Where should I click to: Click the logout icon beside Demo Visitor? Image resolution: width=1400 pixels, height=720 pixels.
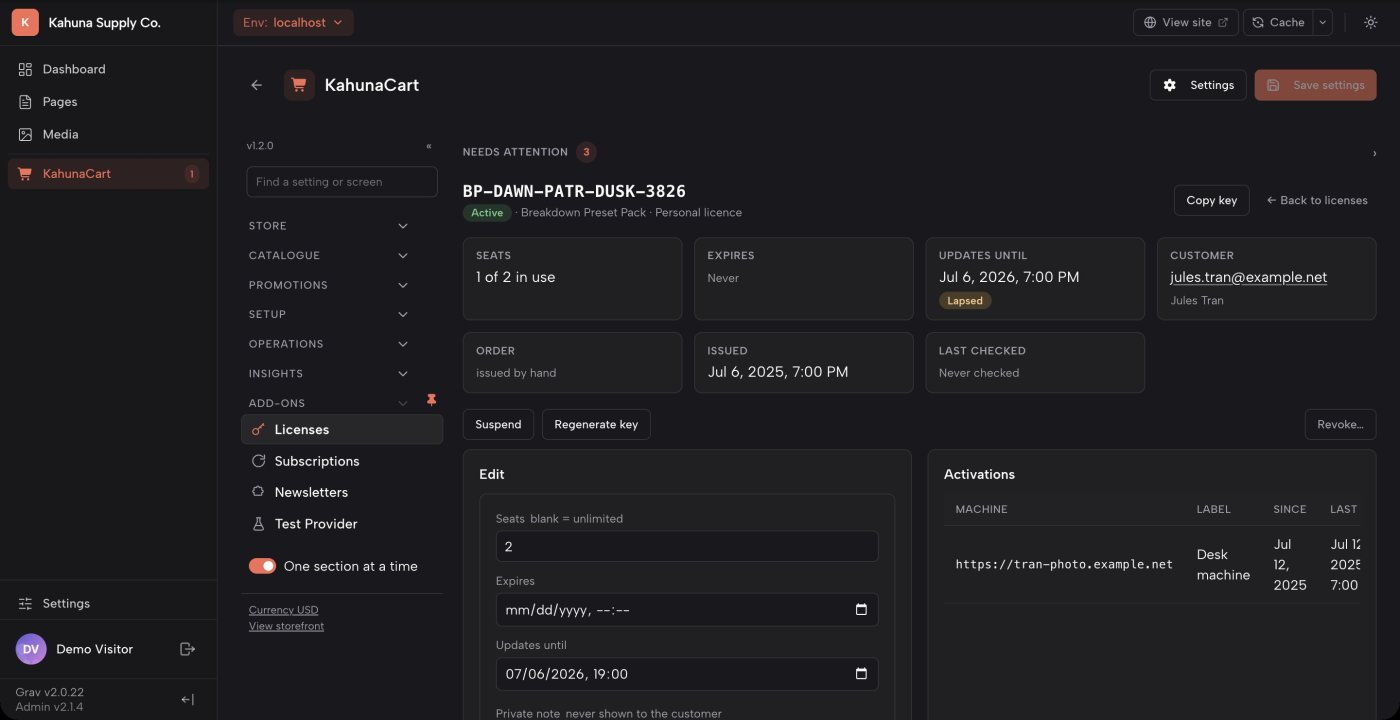tap(187, 649)
